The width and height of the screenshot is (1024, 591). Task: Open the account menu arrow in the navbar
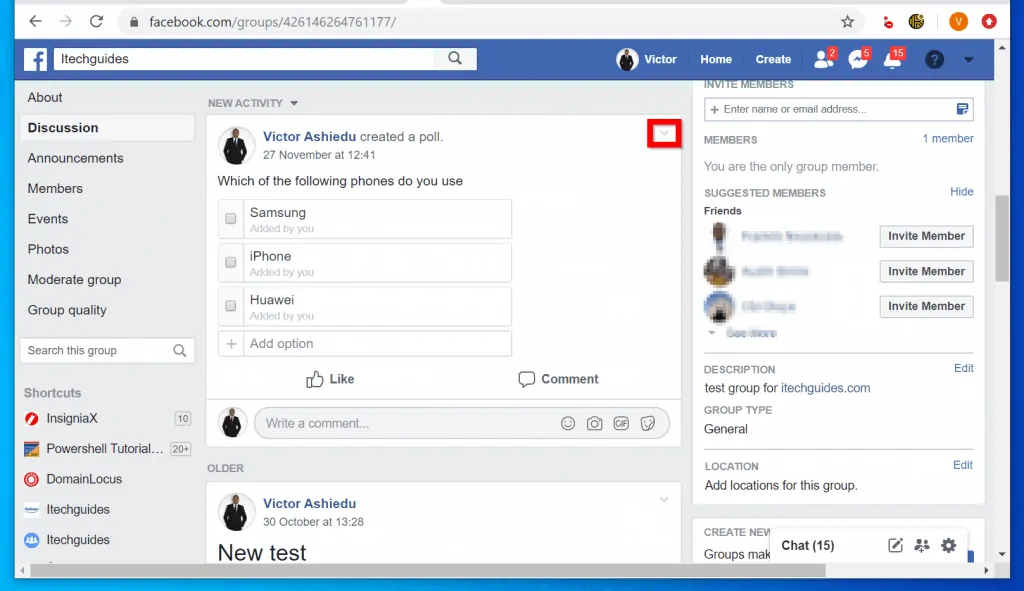click(x=968, y=59)
